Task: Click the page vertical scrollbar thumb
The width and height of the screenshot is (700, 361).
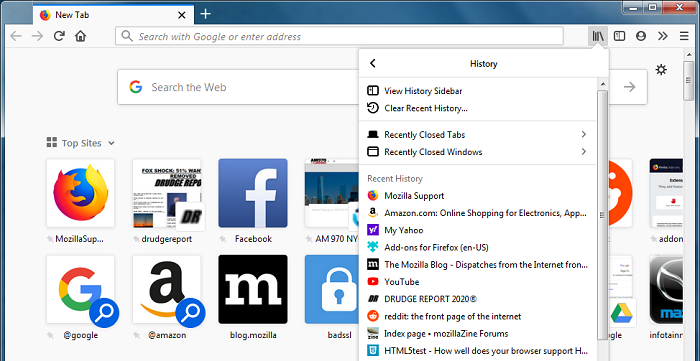Action: pyautogui.click(x=688, y=81)
